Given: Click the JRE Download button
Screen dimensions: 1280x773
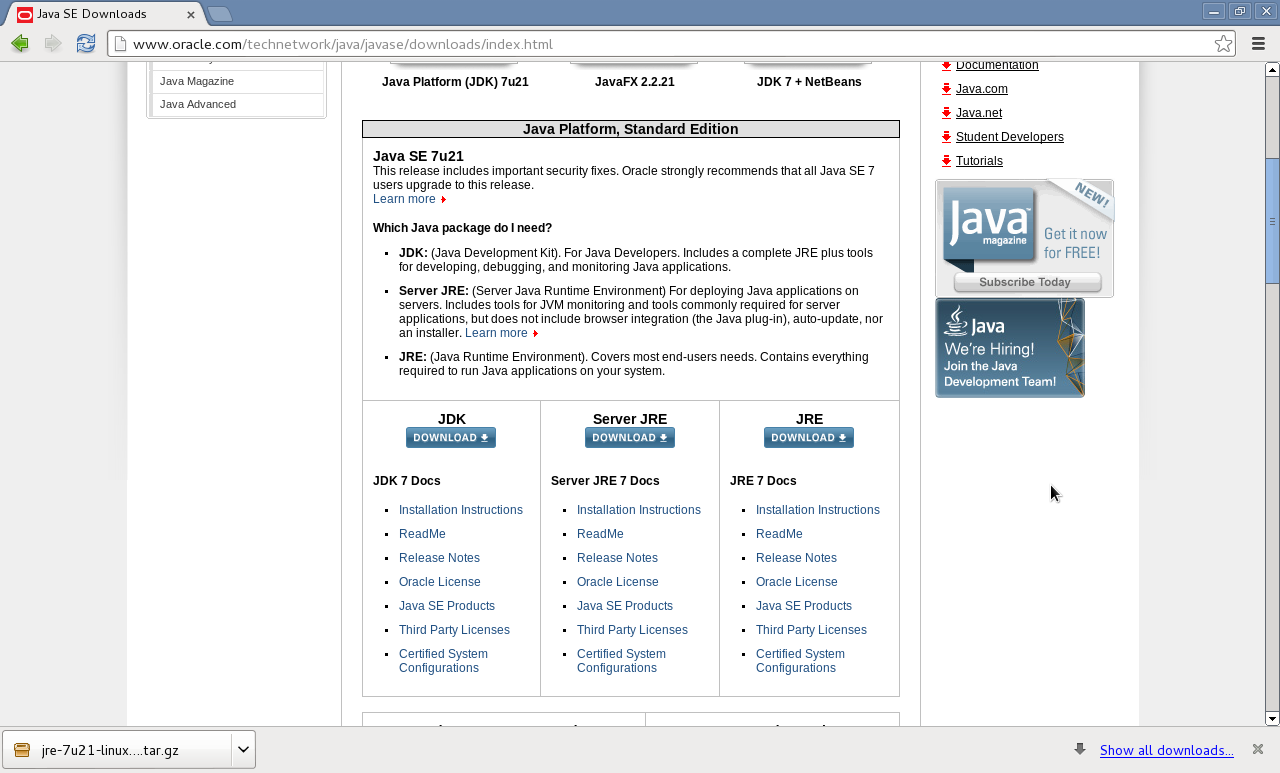Looking at the screenshot, I should [x=809, y=438].
